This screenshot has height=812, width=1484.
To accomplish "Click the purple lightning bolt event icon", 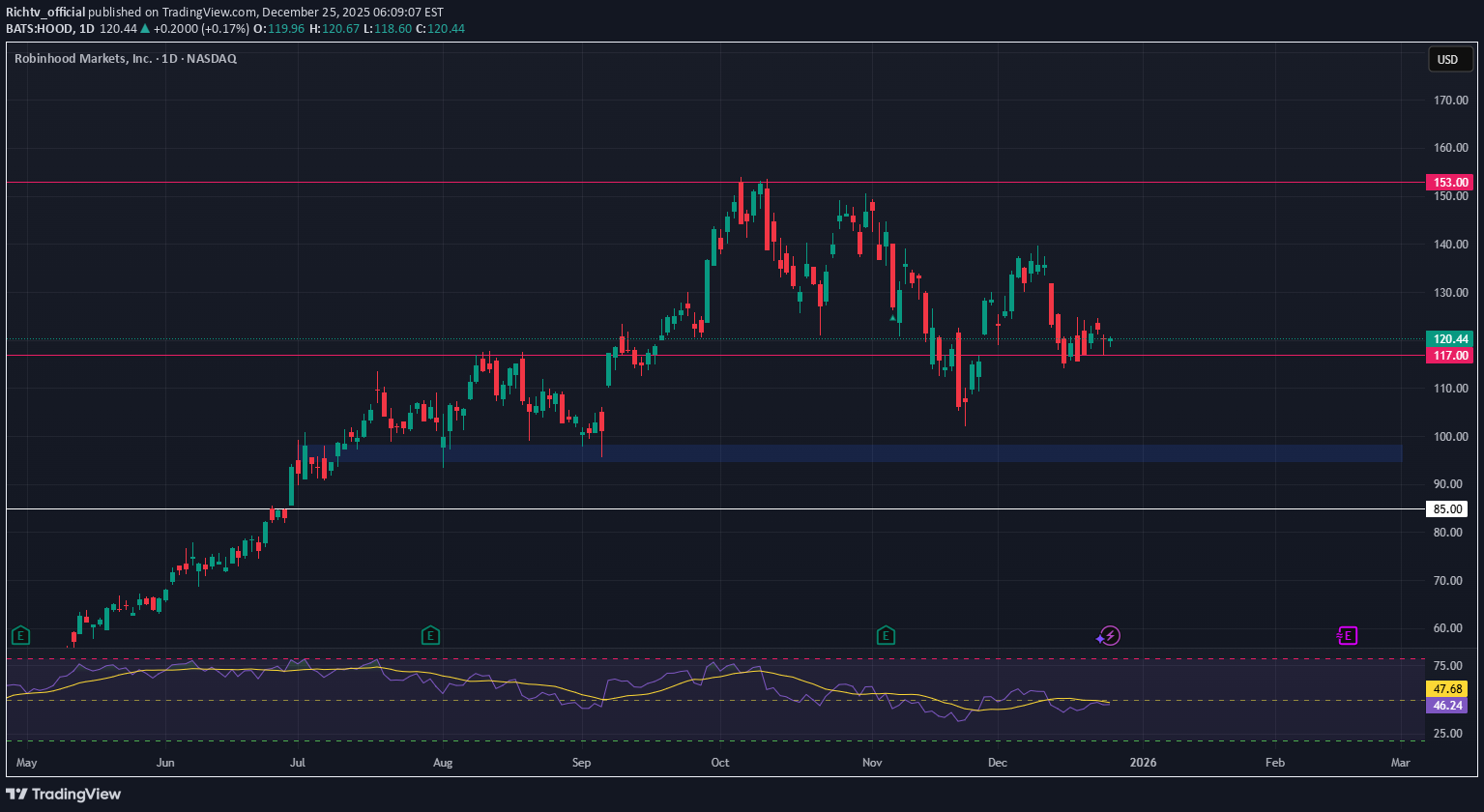I will click(x=1110, y=635).
